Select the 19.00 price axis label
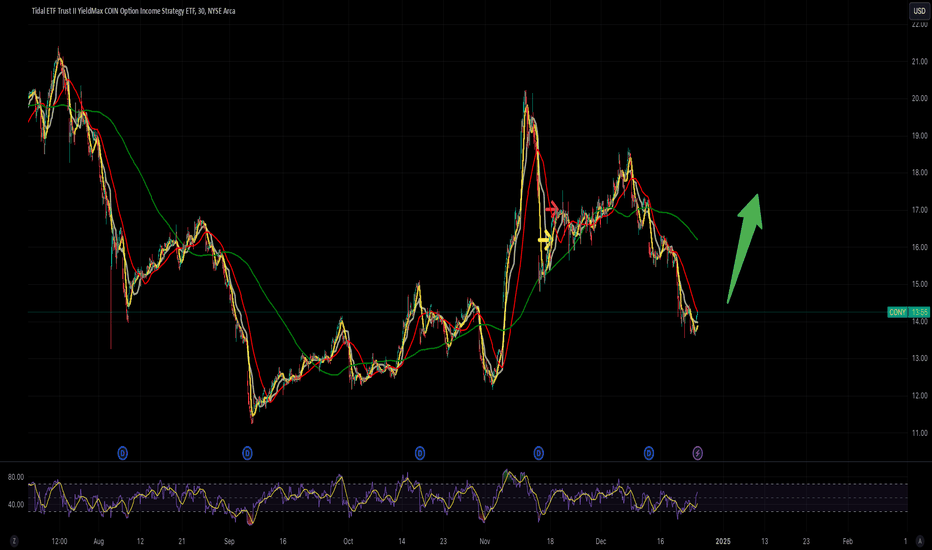The image size is (932, 550). [x=920, y=136]
